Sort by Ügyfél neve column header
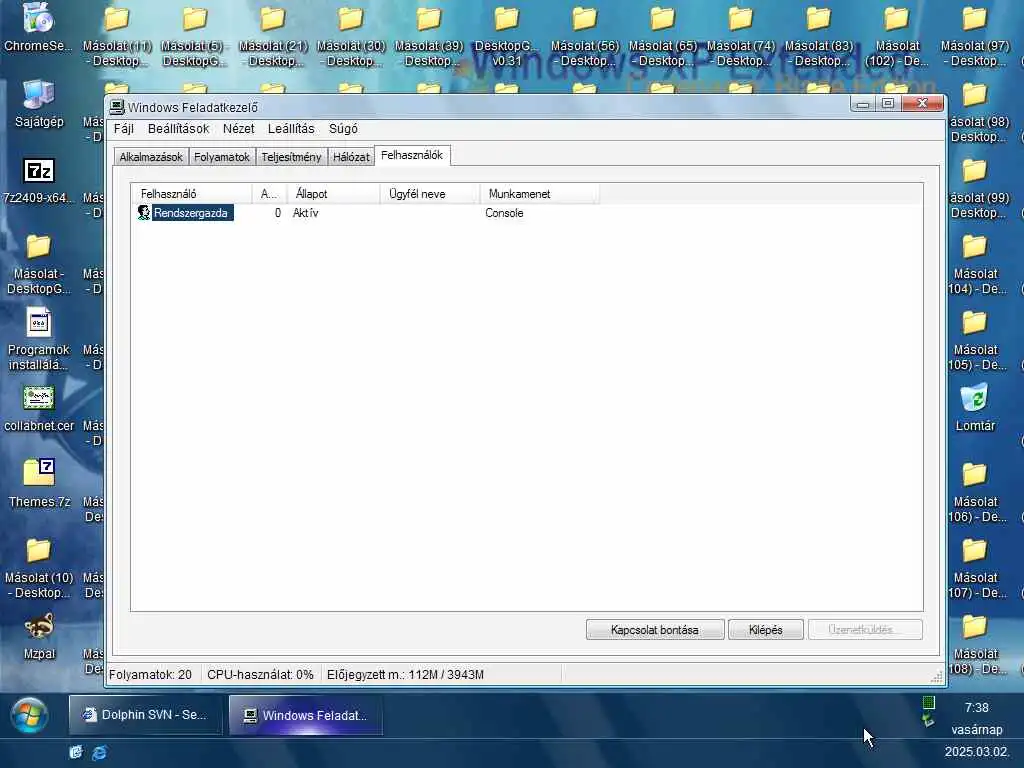 pos(430,194)
